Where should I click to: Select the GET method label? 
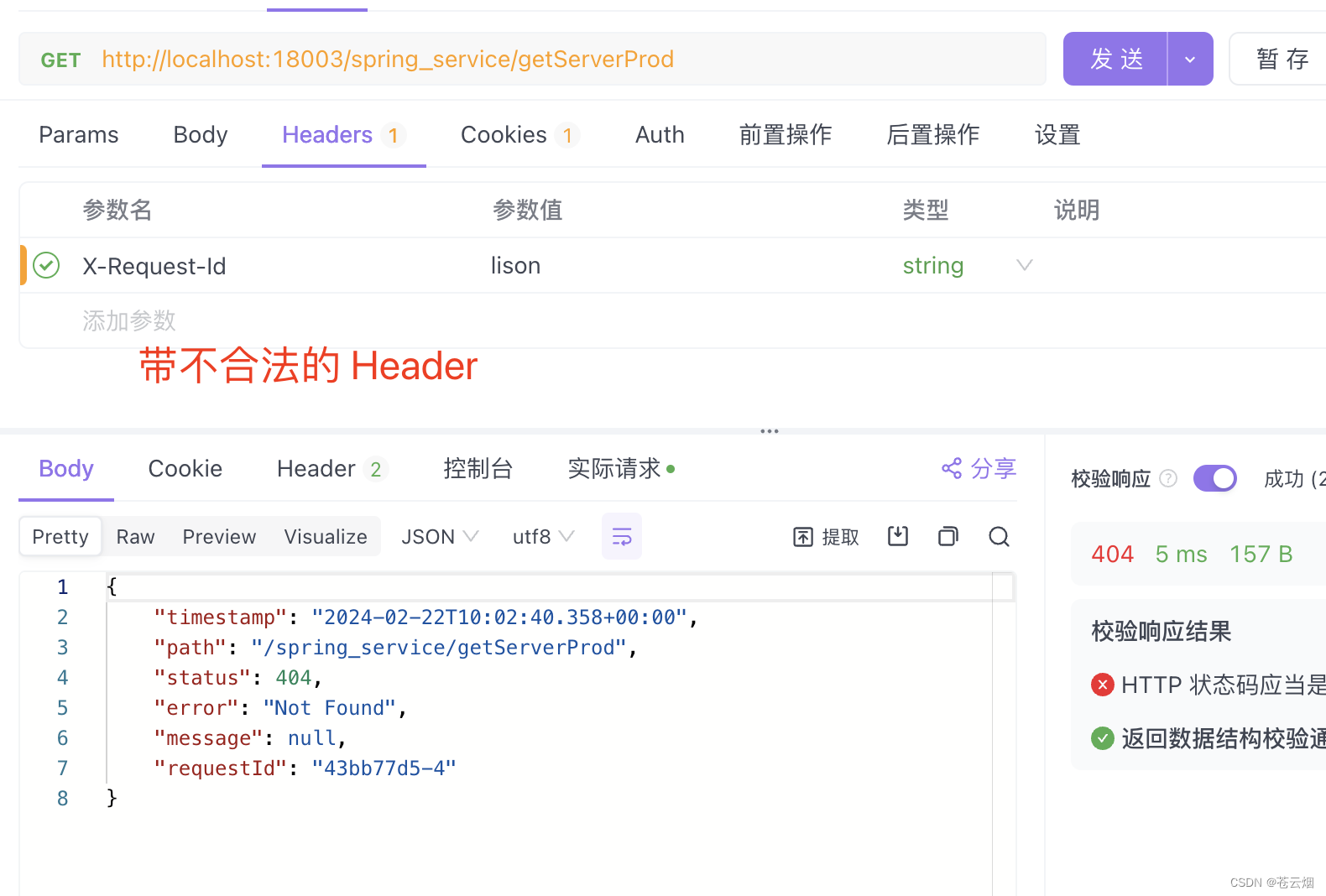click(60, 60)
